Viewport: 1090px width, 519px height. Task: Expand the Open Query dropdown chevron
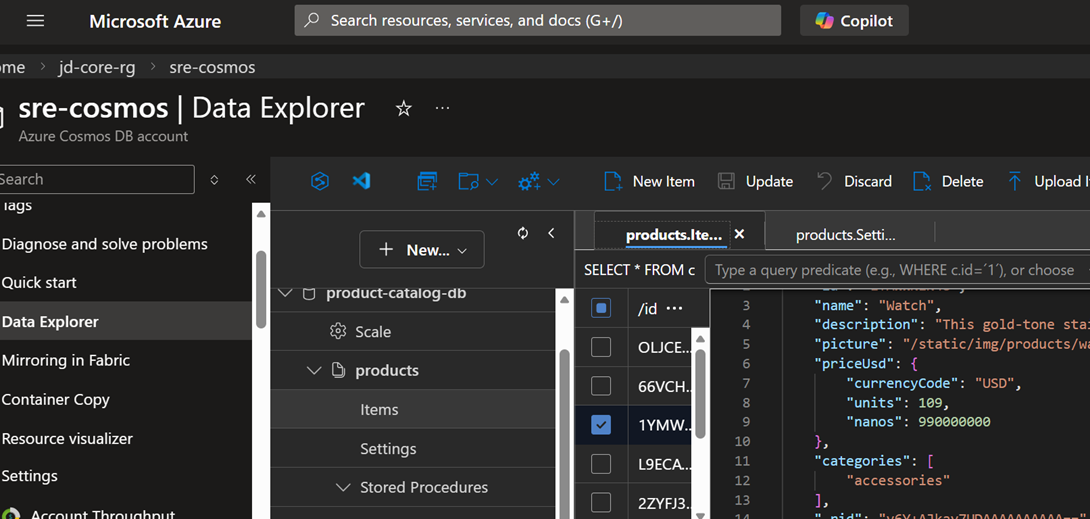[491, 182]
